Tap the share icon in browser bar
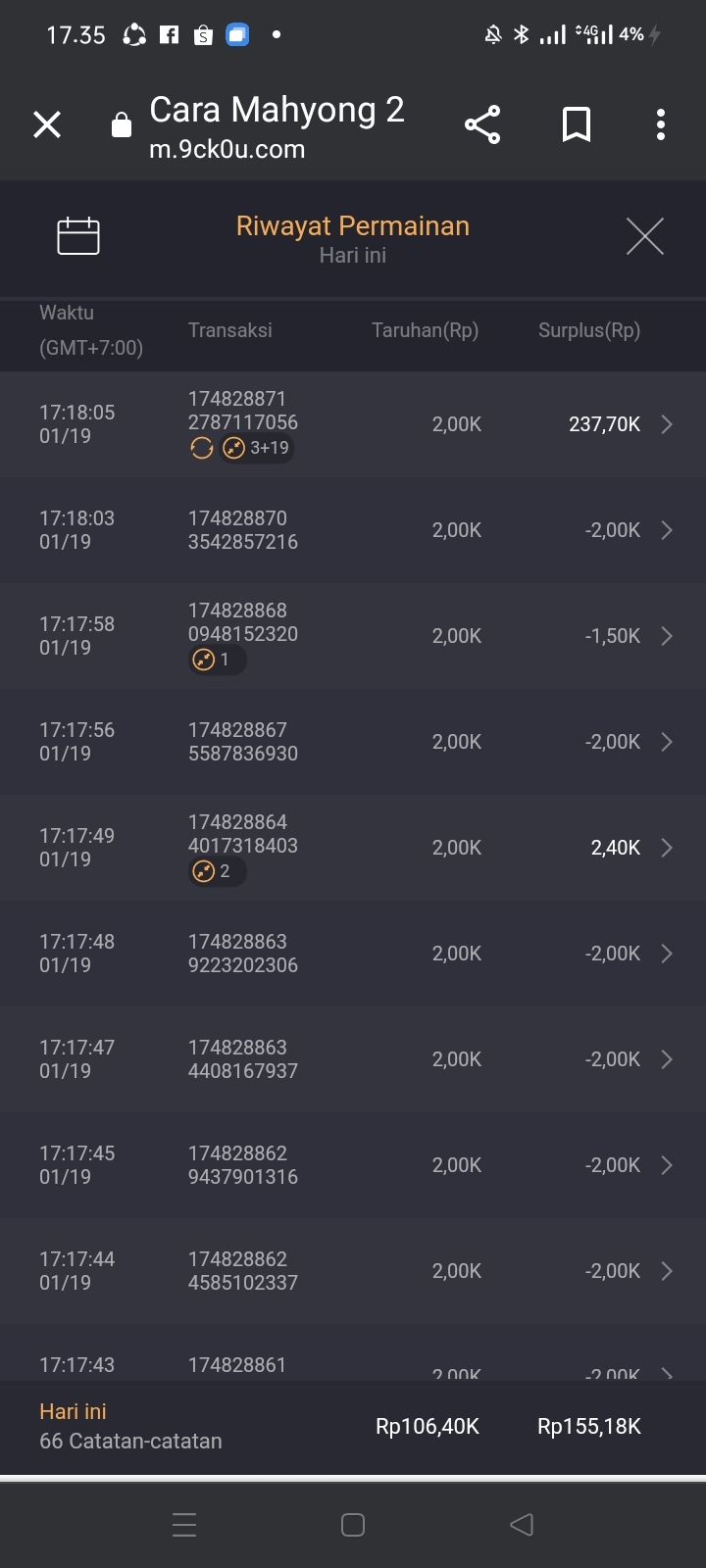 pyautogui.click(x=482, y=125)
